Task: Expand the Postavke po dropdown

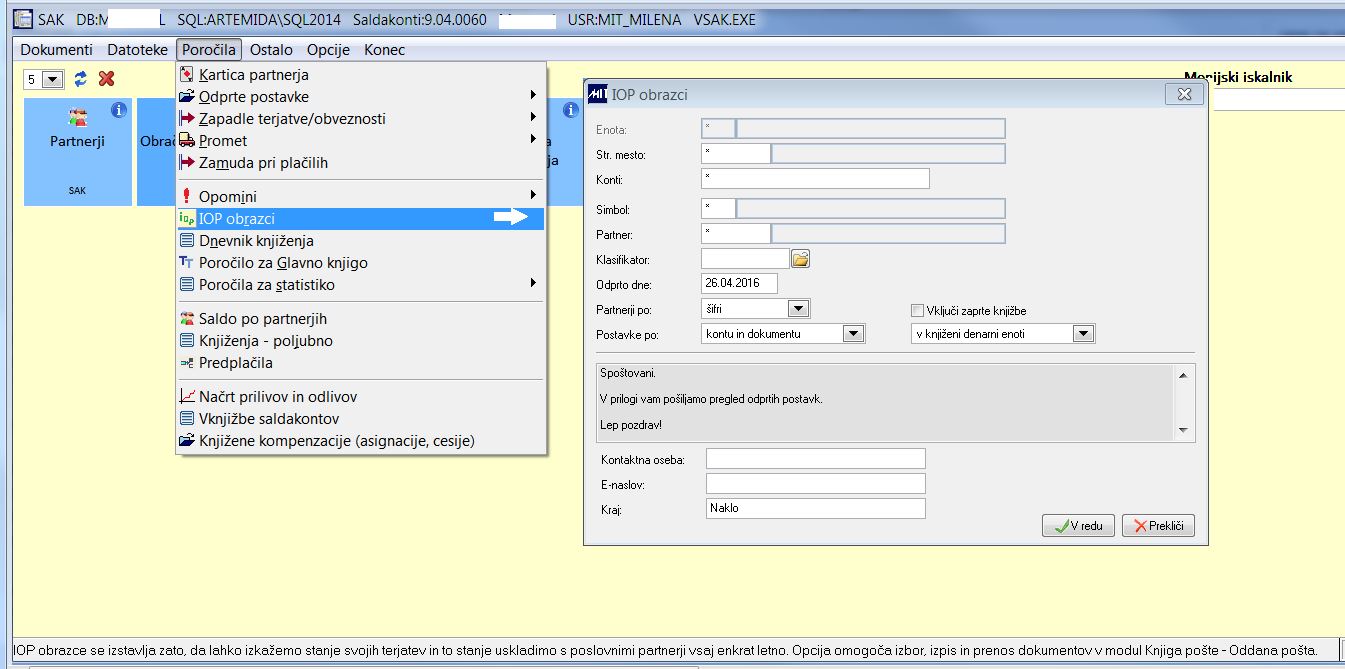Action: [853, 334]
